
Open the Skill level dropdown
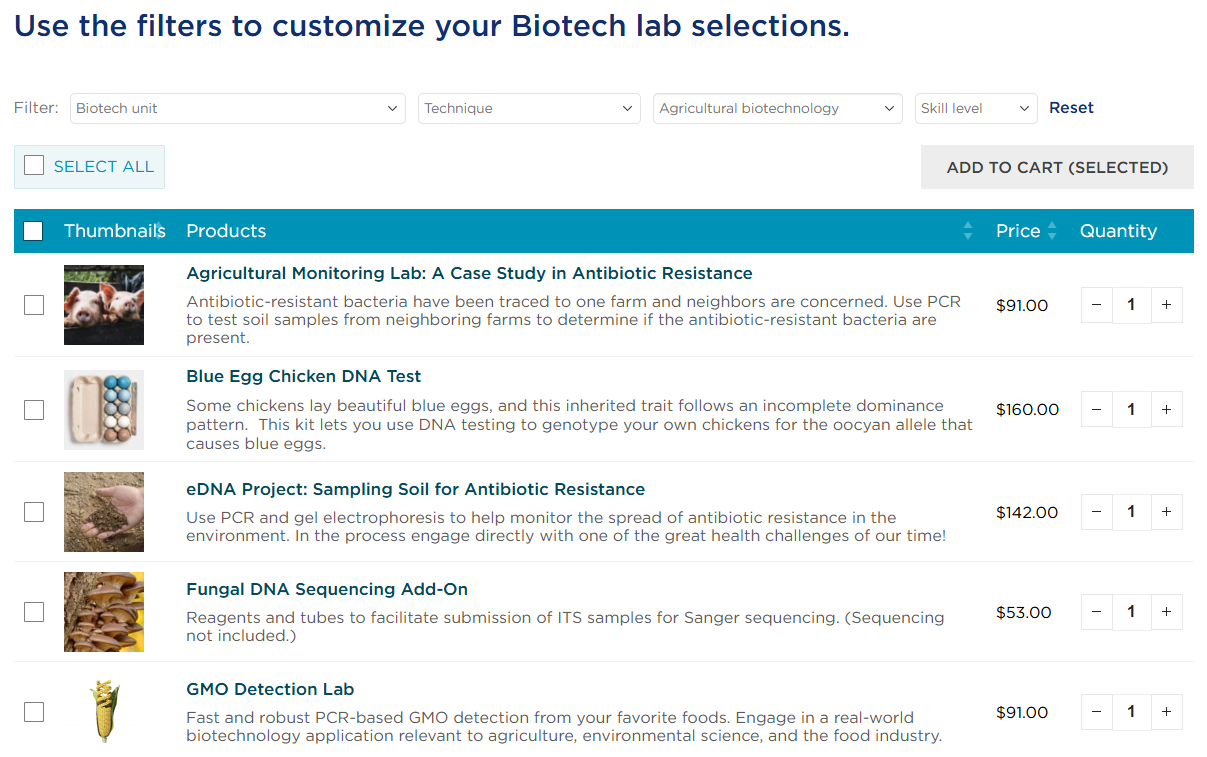point(975,109)
